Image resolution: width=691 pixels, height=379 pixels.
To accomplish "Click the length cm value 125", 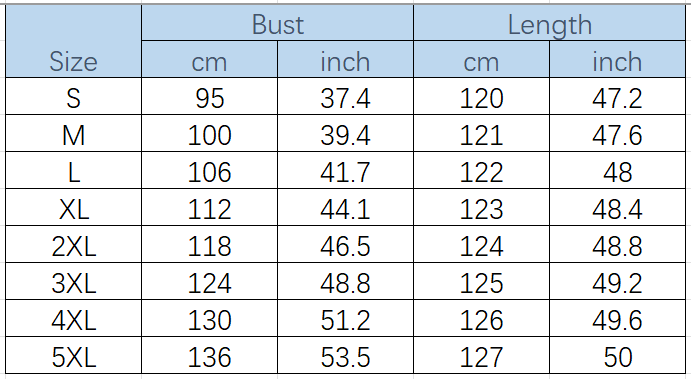I will (x=481, y=282).
